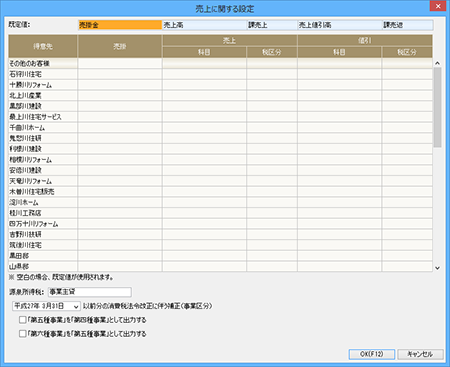Select the default 売上値引高 field
This screenshot has width=450, height=367.
point(340,25)
